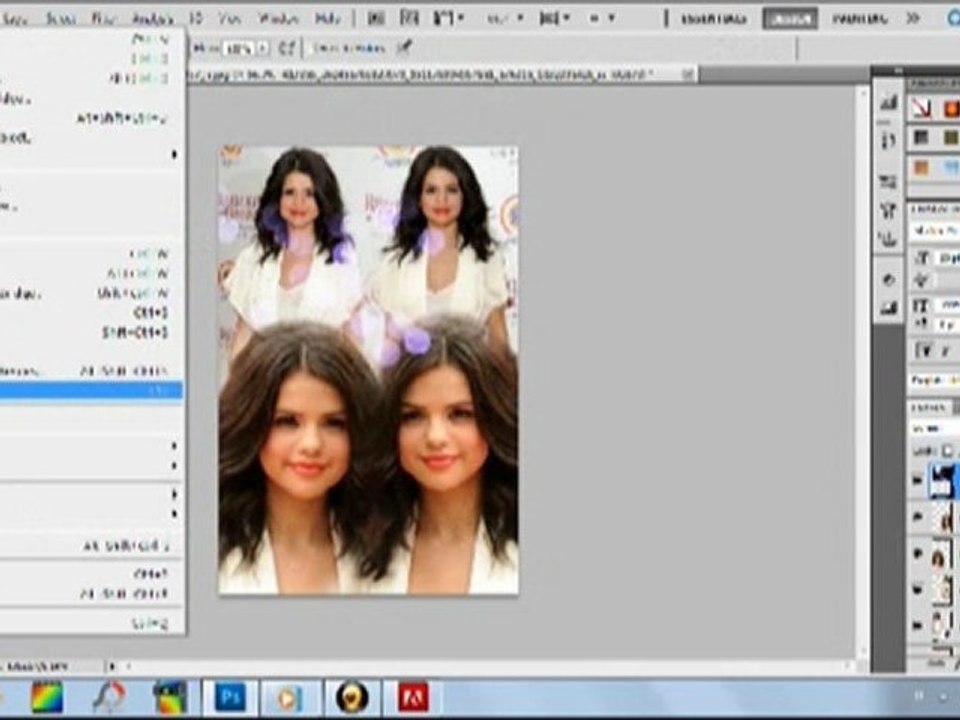Choose Save (Ctrl+S) in File menu

[92, 313]
